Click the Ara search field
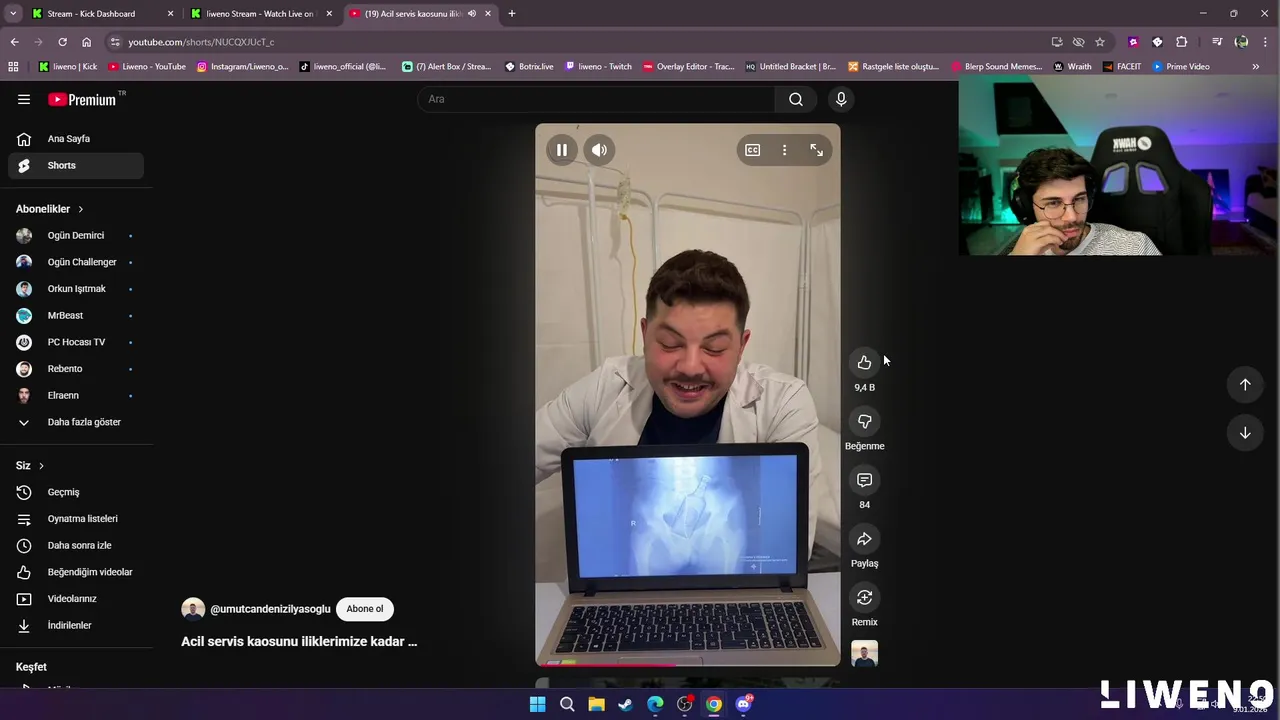This screenshot has width=1280, height=720. (596, 99)
